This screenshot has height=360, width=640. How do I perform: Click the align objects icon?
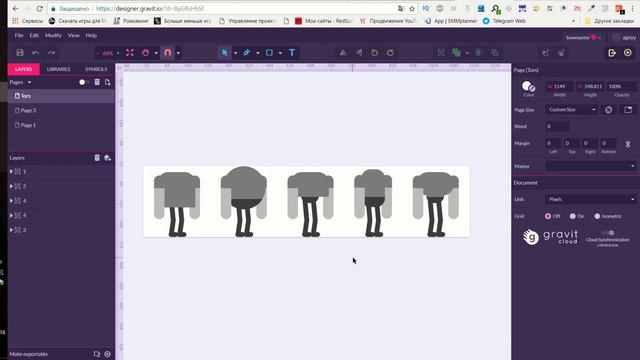point(479,53)
